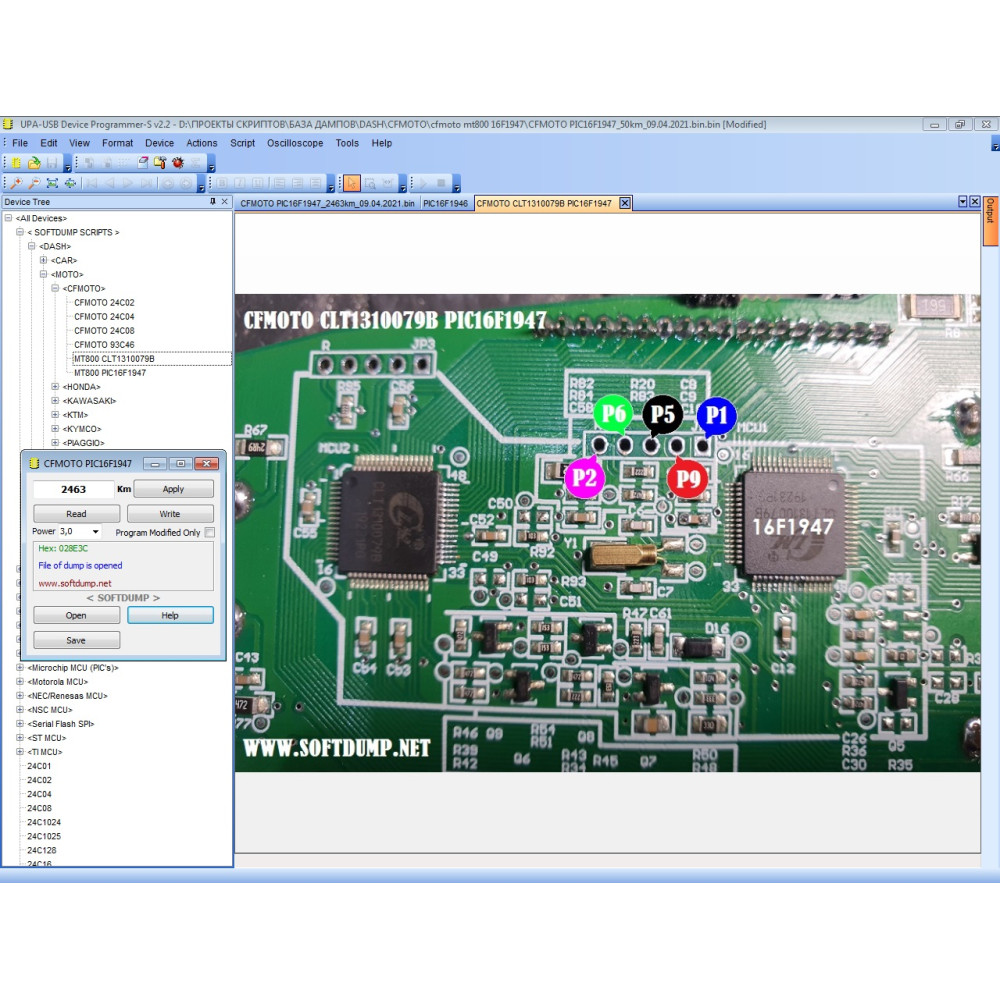Select the orange pointer cursor tool
The image size is (1000, 1000).
tap(351, 184)
